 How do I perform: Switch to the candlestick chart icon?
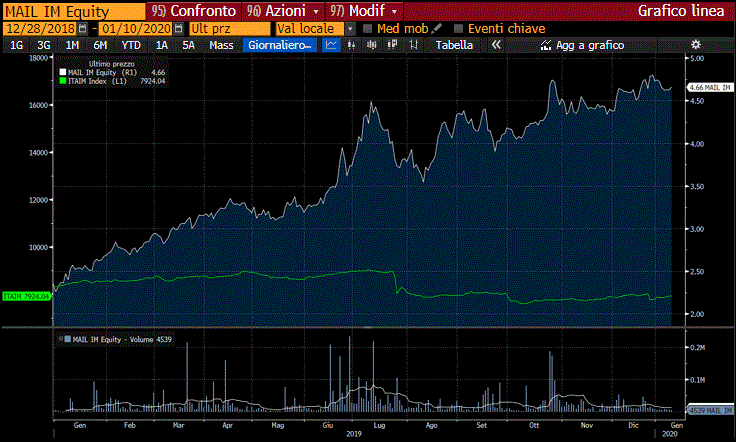pos(352,45)
